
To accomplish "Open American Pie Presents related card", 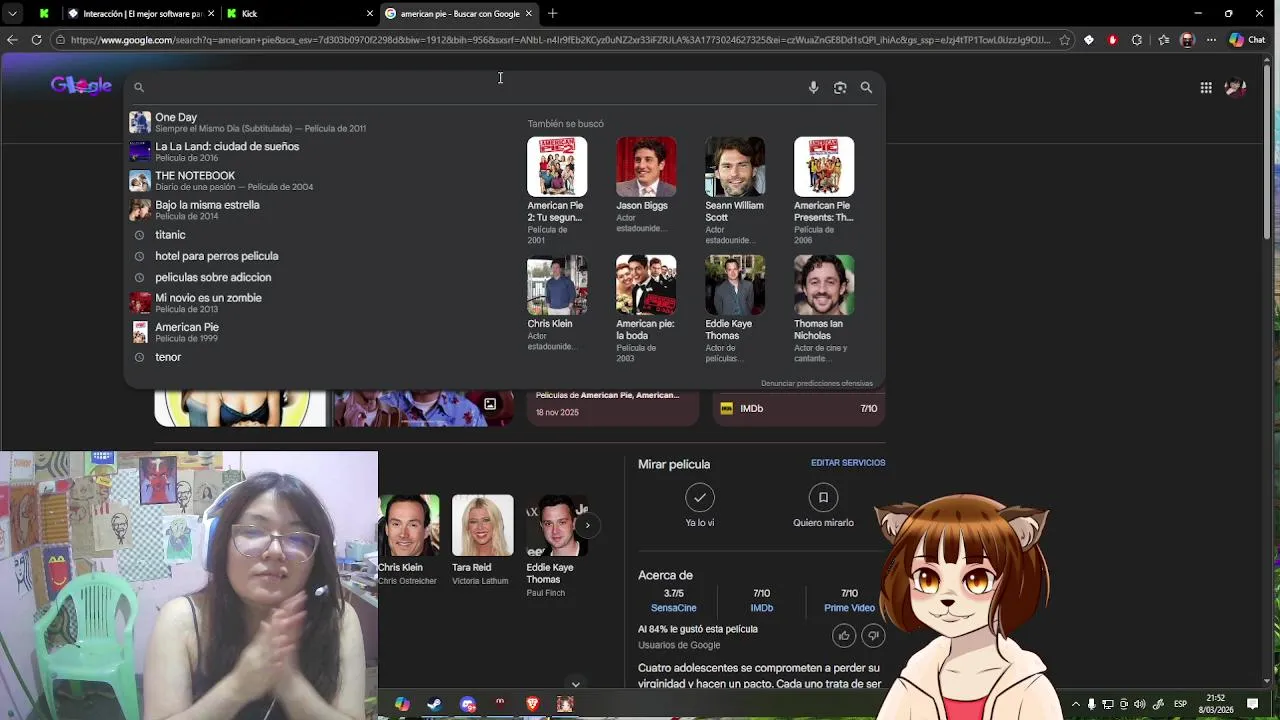I will [823, 190].
